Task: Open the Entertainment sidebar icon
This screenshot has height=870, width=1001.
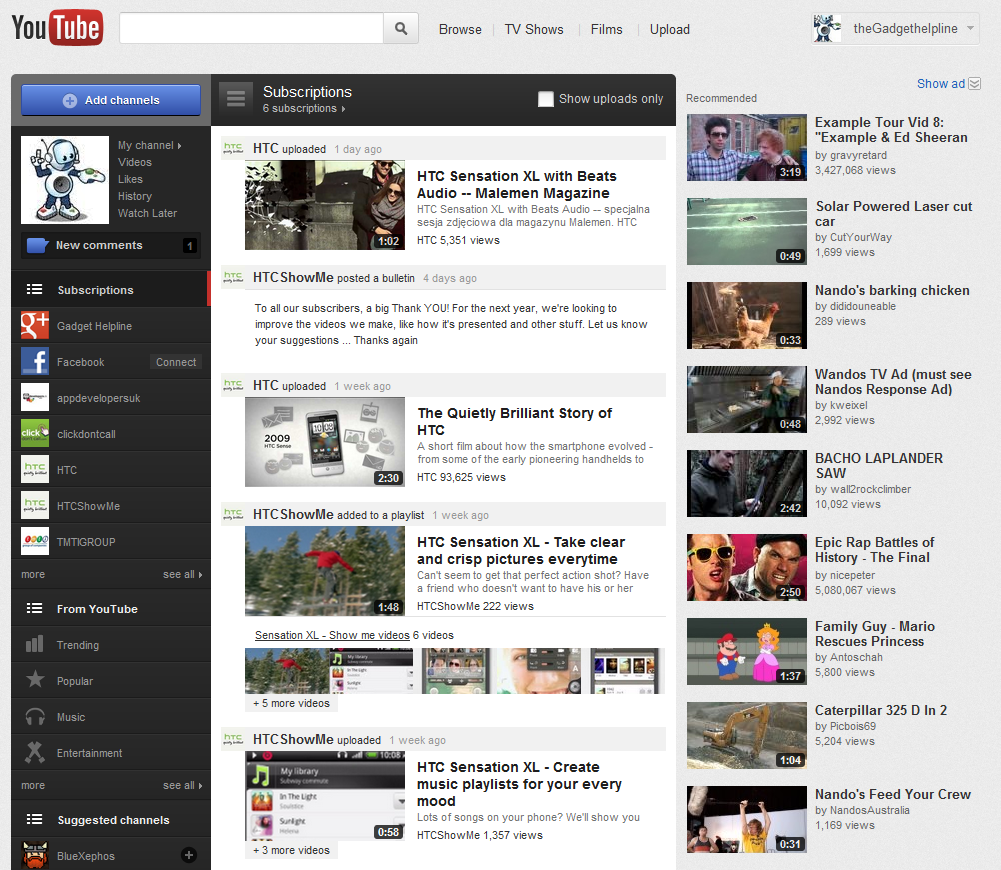Action: point(35,753)
